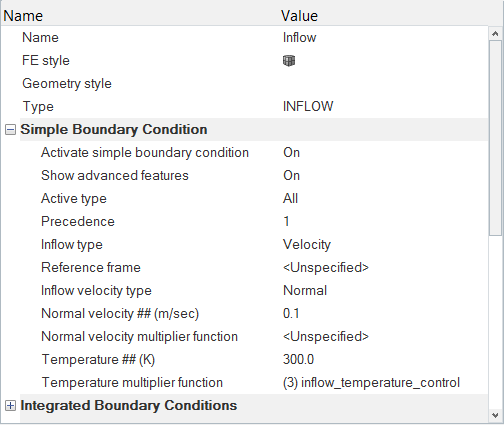Click the Reference frame Unspecified value
The image size is (504, 425).
(326, 268)
